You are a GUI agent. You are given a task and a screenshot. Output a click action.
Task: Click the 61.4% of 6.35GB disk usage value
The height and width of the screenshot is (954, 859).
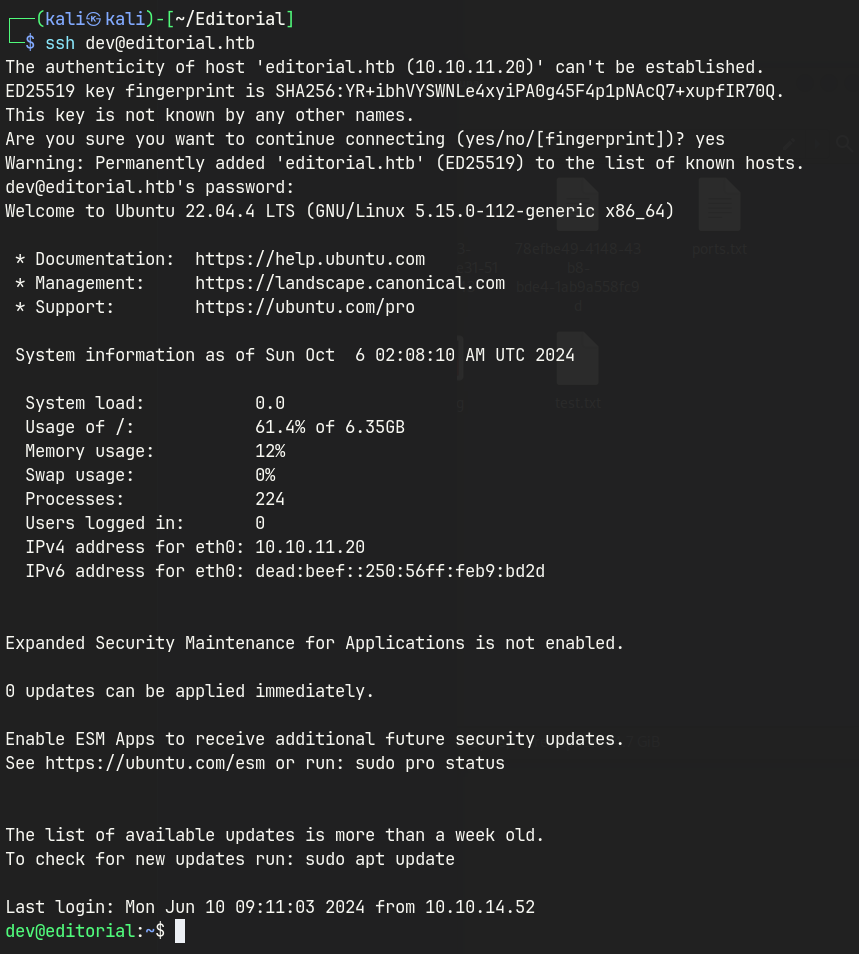[330, 427]
